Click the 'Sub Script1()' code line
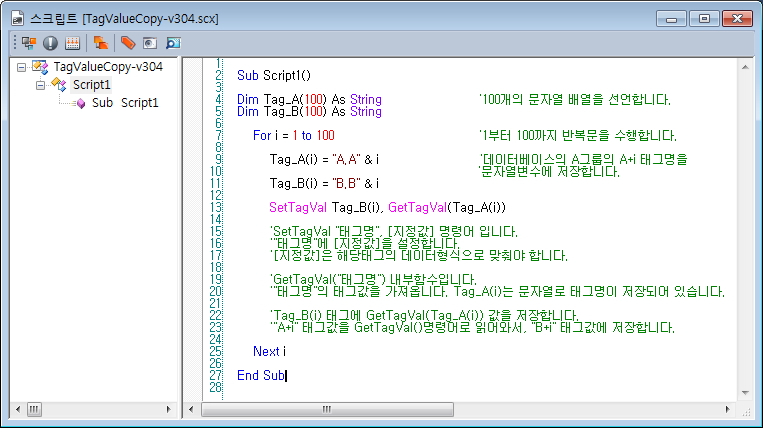This screenshot has width=763, height=428. tap(273, 75)
